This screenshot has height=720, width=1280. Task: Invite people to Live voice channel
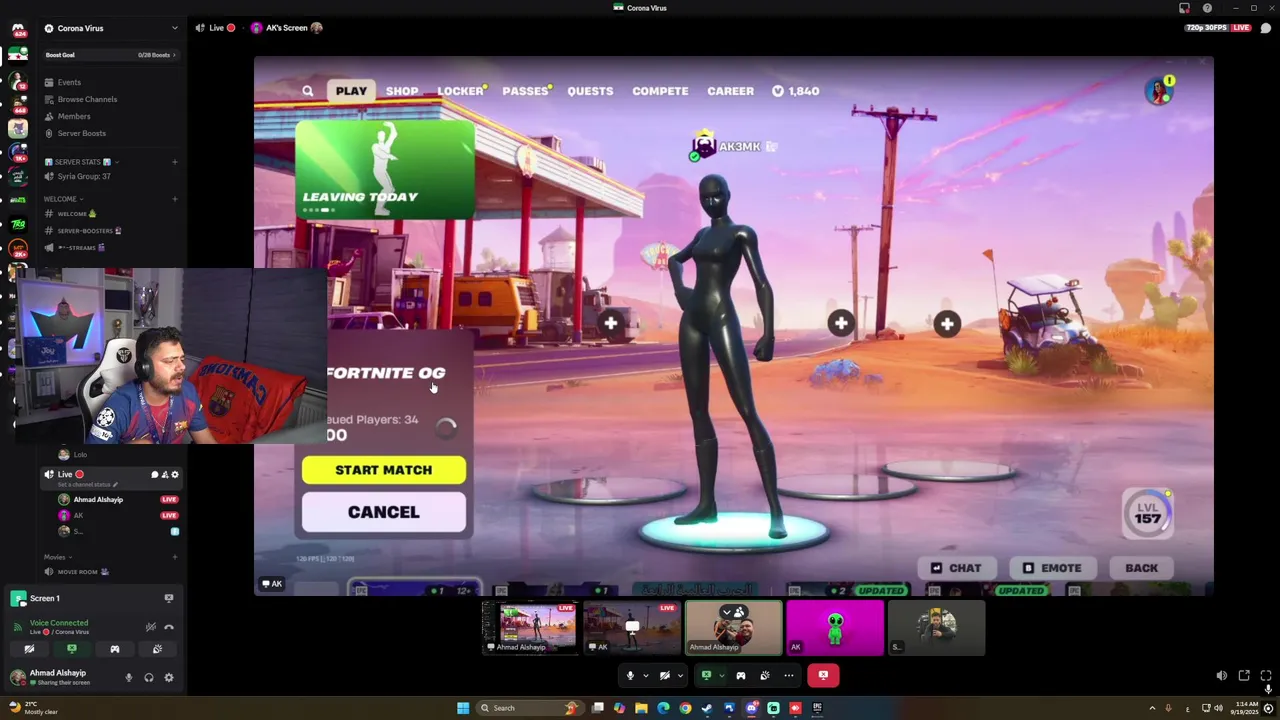(x=165, y=475)
